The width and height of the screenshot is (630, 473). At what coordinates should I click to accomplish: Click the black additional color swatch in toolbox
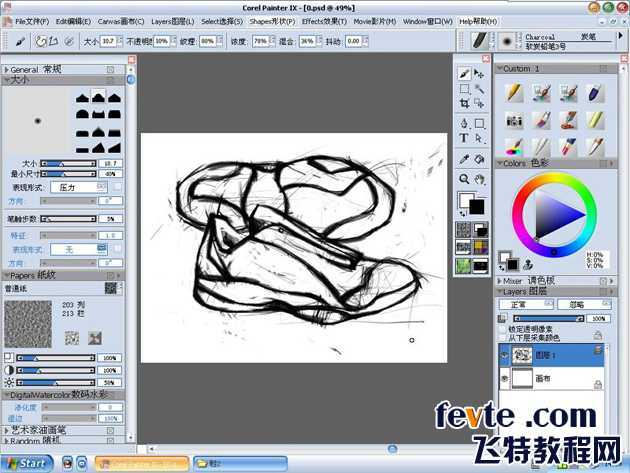coord(477,207)
